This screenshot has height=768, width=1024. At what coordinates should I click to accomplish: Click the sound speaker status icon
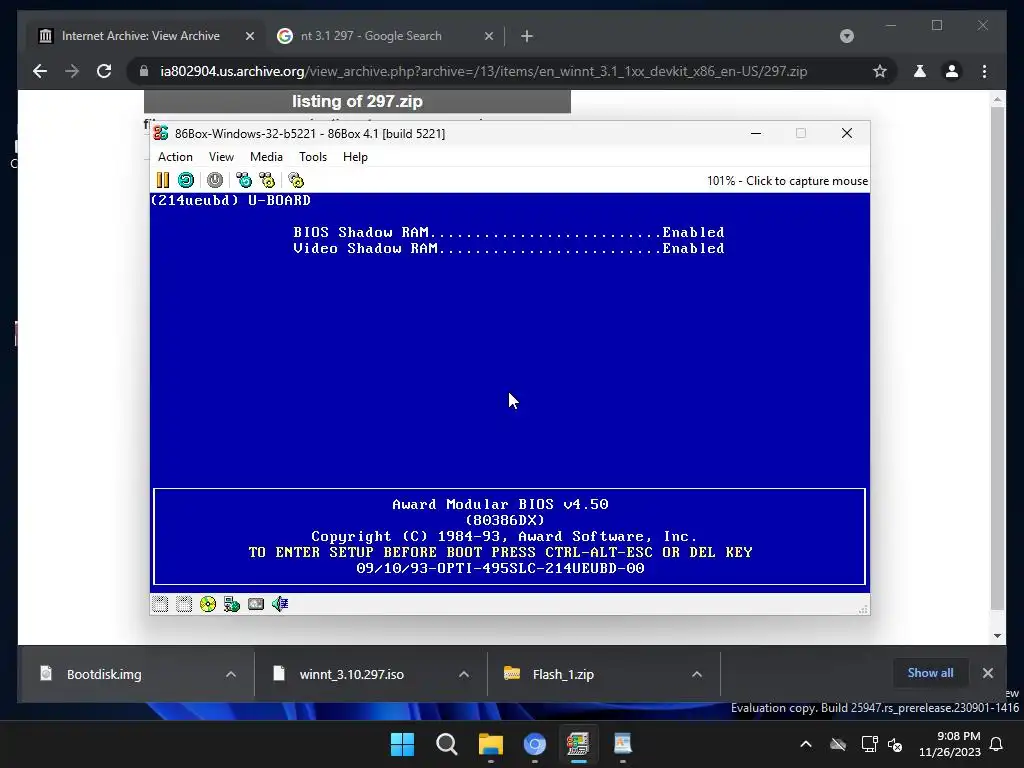[280, 604]
